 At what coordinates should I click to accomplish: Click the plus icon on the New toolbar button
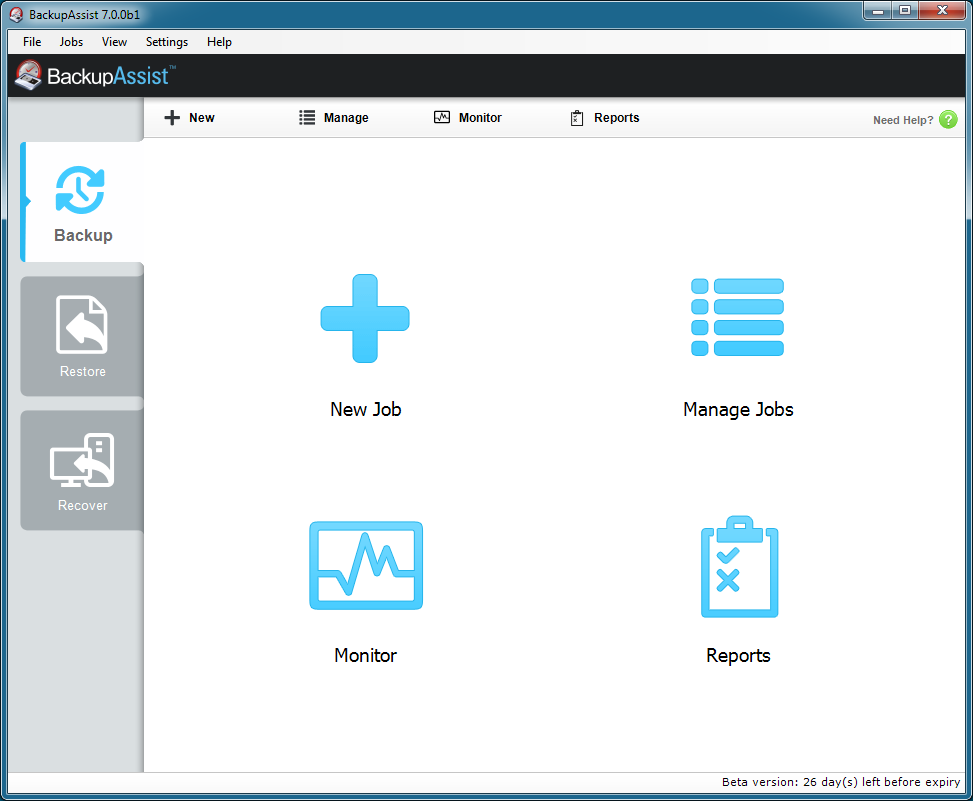click(x=172, y=117)
